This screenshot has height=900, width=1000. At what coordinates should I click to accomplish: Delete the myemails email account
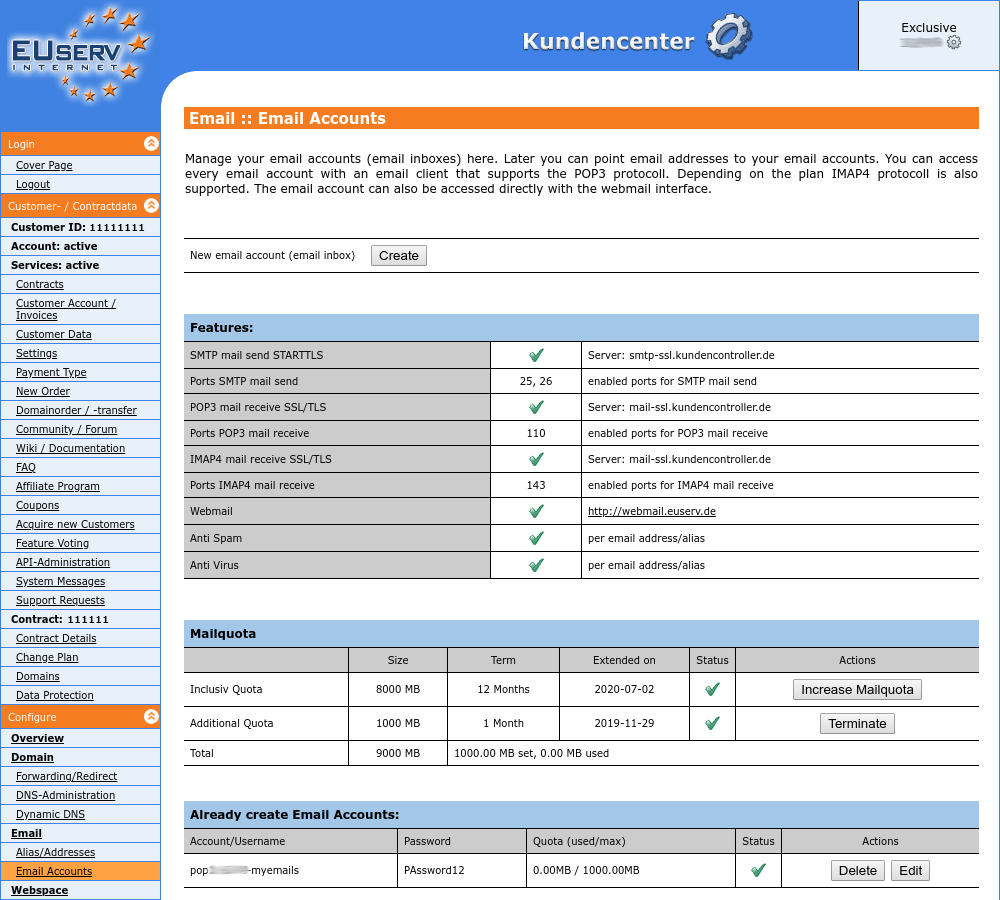click(858, 871)
